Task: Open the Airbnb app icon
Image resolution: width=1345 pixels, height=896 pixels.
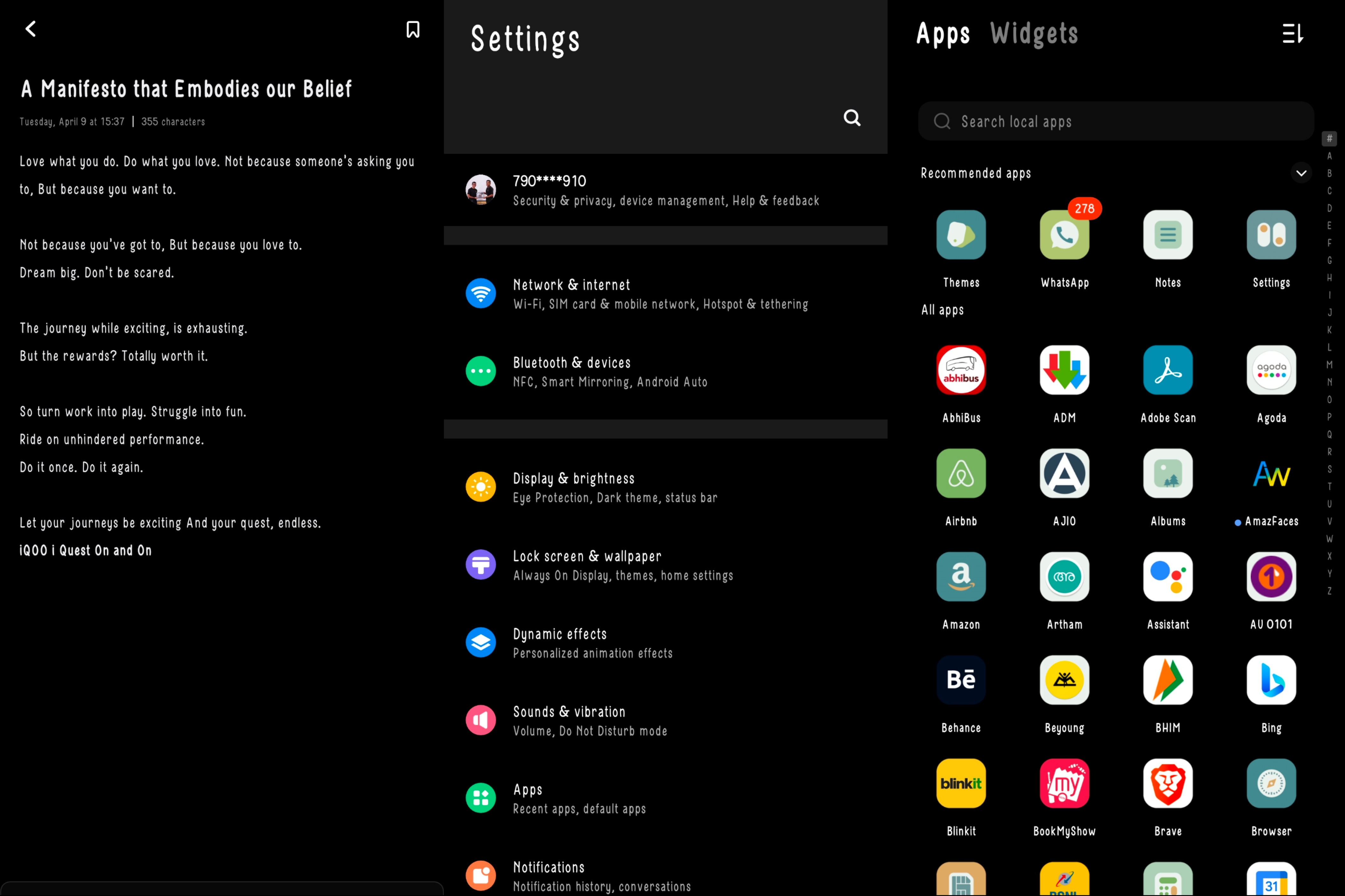Action: point(960,474)
